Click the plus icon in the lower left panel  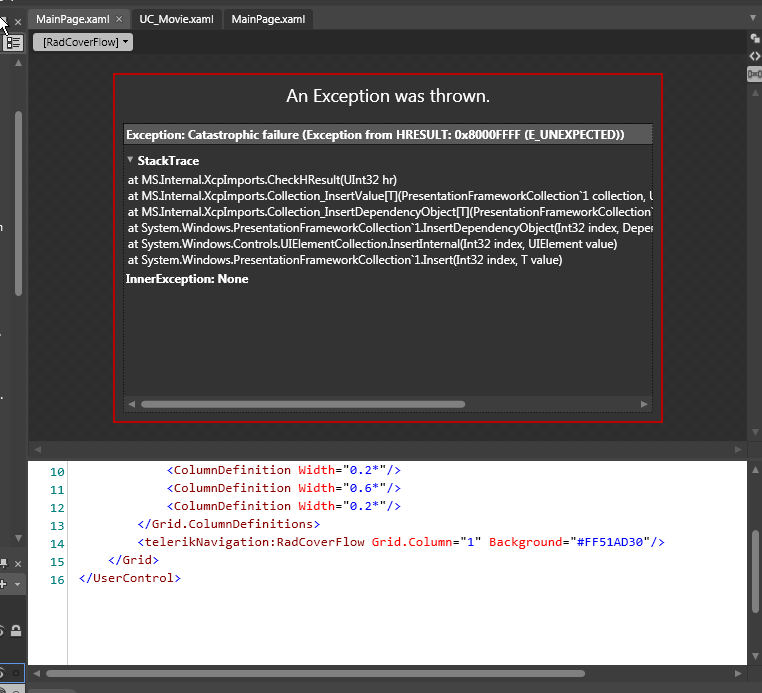pos(3,584)
